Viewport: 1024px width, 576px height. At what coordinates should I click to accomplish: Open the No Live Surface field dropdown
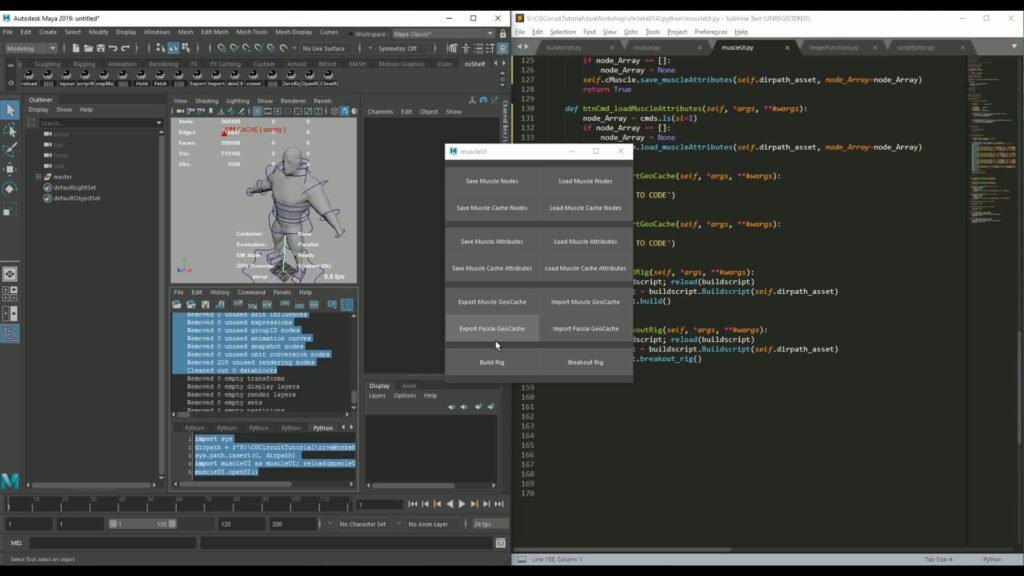pos(323,48)
